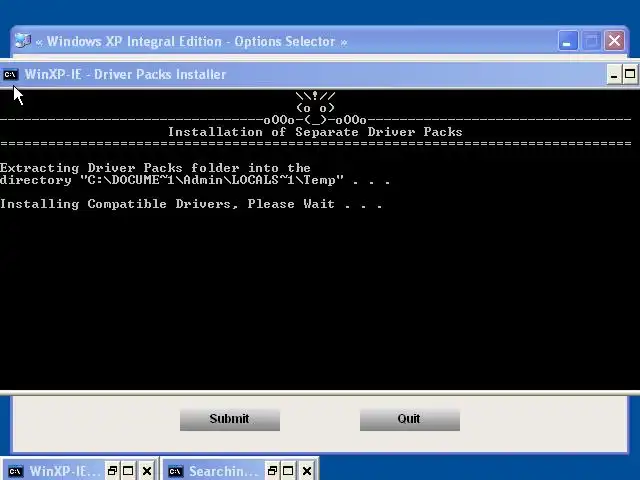This screenshot has width=640, height=480.
Task: Click the Searchin... minimized window title
Action: (224, 471)
